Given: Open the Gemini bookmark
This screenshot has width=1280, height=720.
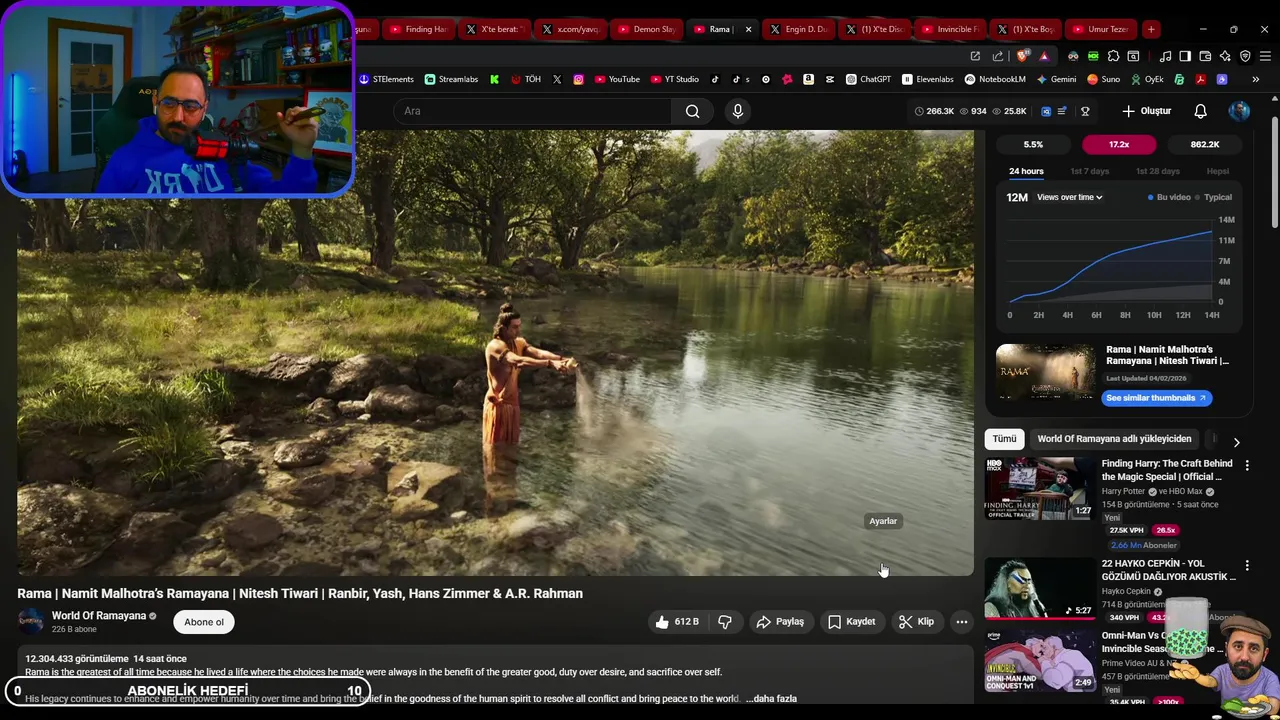Looking at the screenshot, I should (1057, 79).
